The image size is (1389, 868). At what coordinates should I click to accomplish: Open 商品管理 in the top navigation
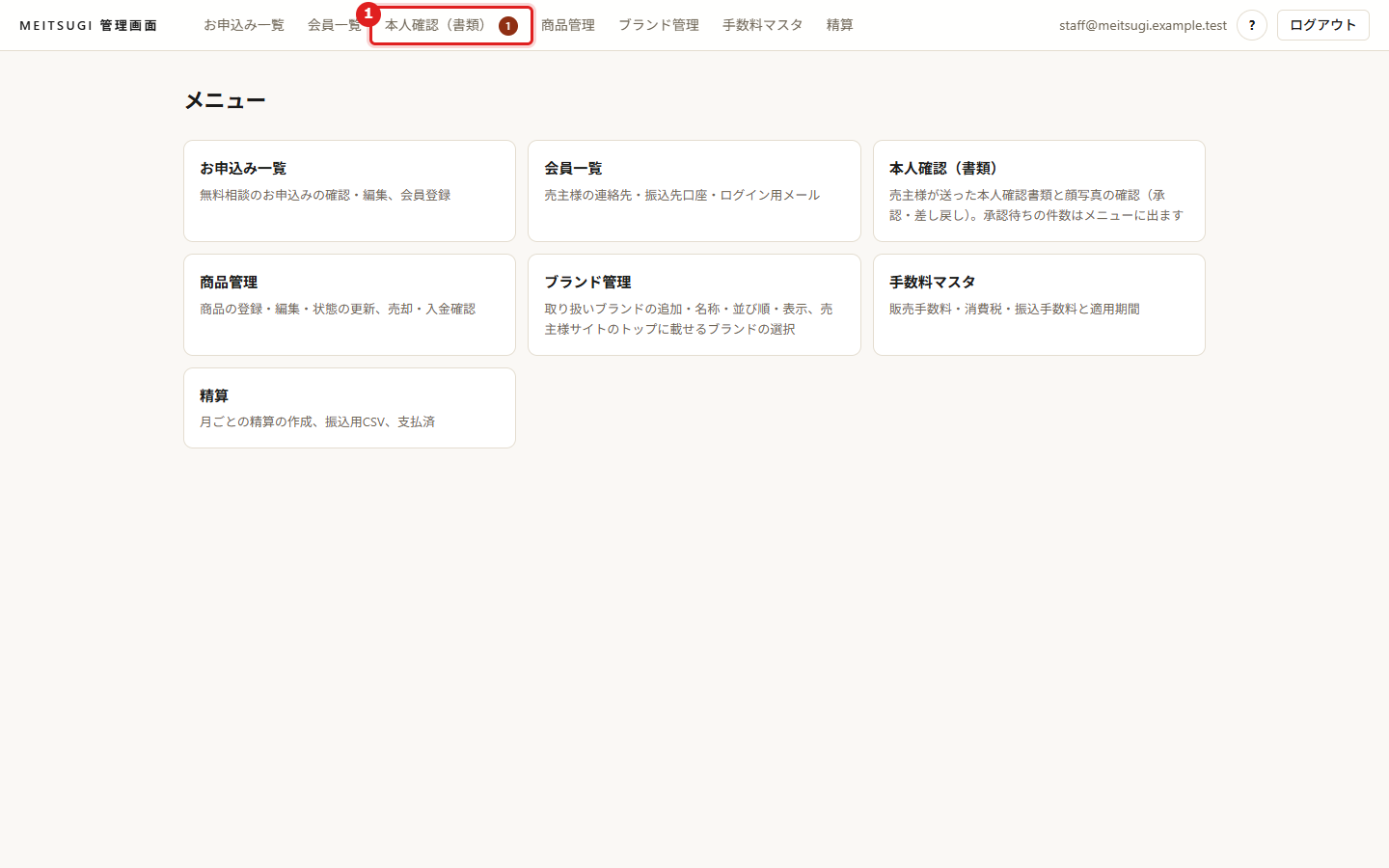(x=568, y=25)
